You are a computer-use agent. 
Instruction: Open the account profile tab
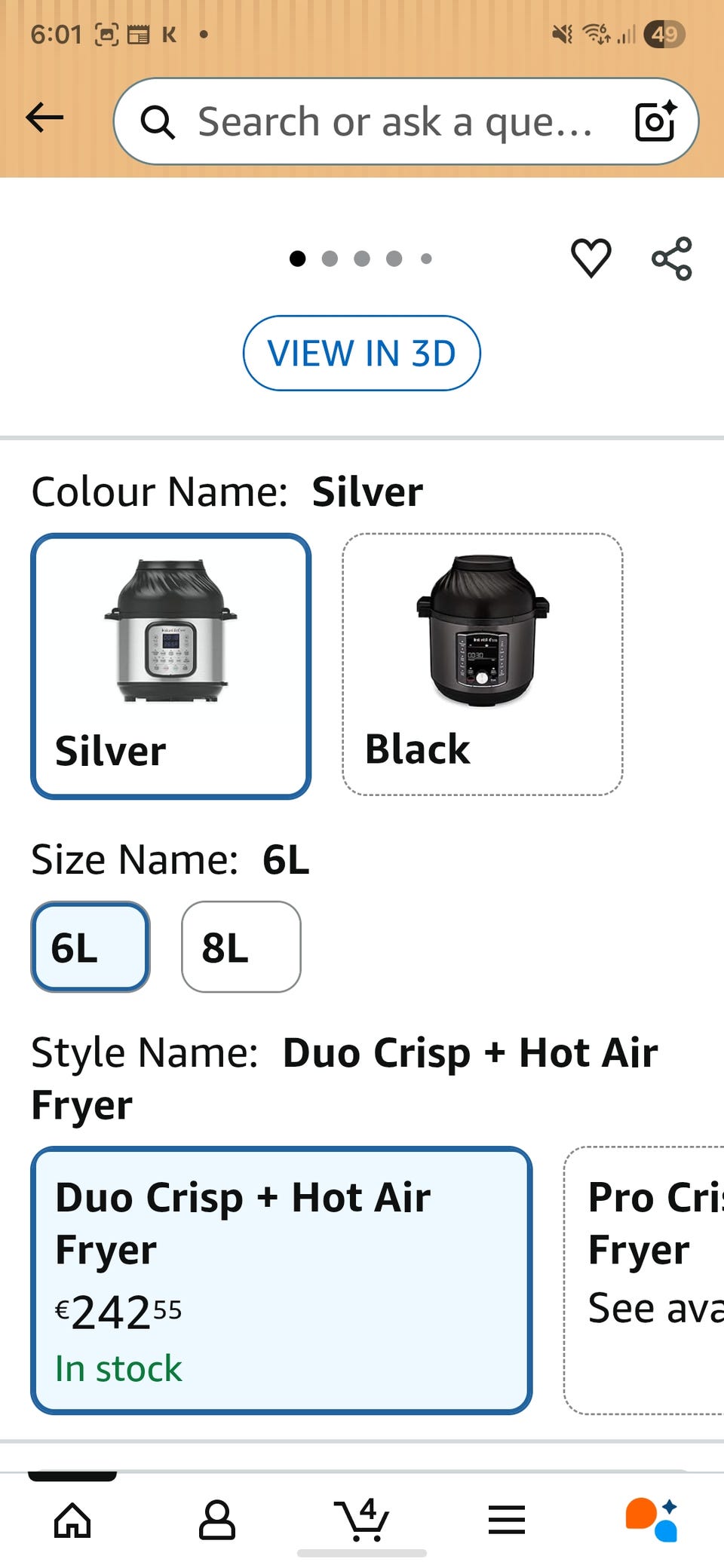pyautogui.click(x=217, y=1519)
